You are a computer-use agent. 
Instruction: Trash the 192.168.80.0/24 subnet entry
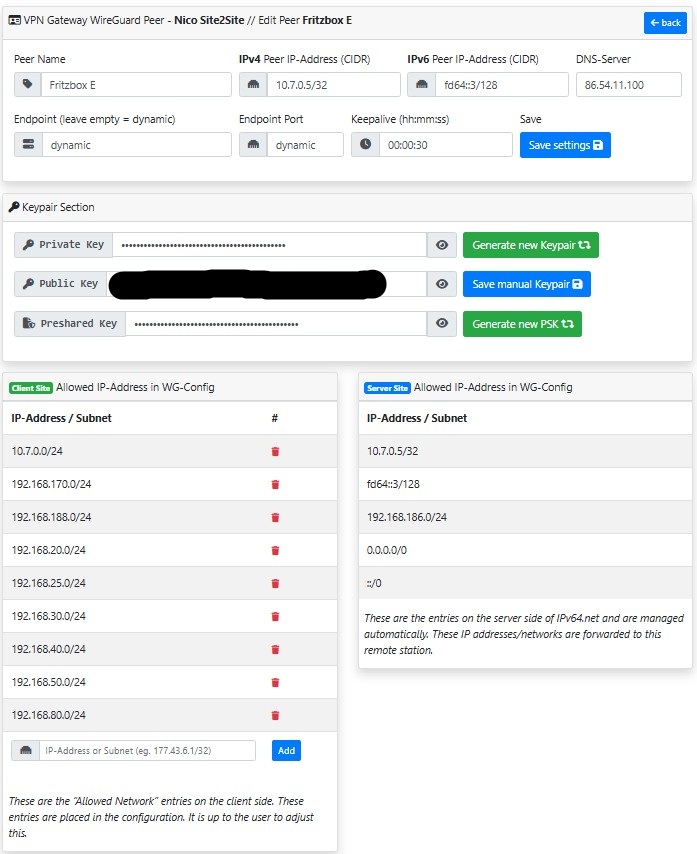click(x=275, y=716)
